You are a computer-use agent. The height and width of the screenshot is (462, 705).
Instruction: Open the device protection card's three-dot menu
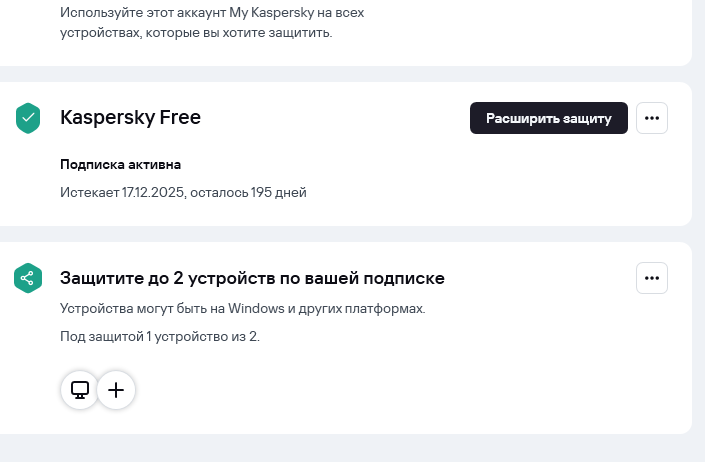click(652, 278)
